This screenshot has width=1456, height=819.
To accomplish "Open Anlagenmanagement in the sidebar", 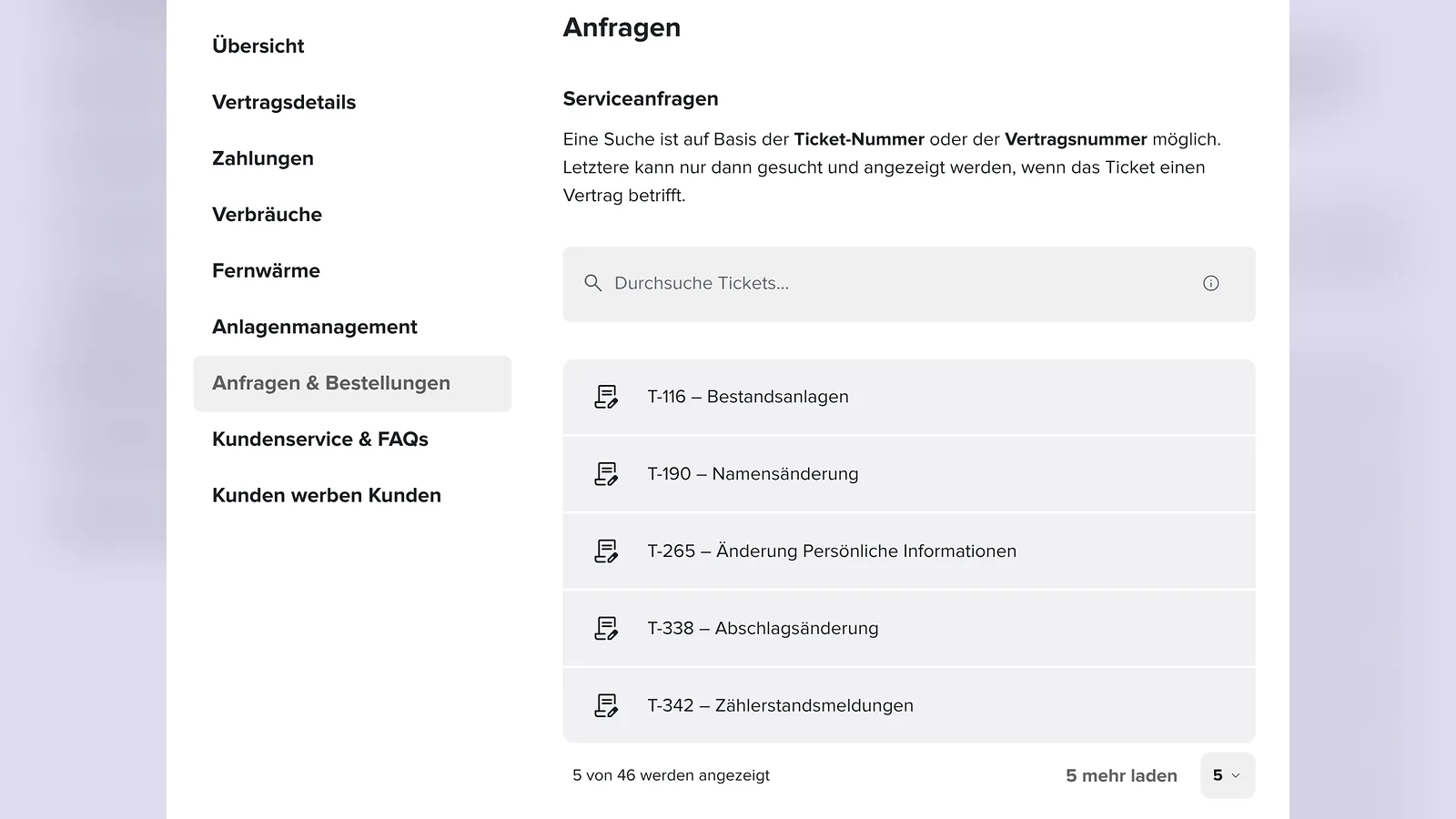I will click(x=315, y=327).
